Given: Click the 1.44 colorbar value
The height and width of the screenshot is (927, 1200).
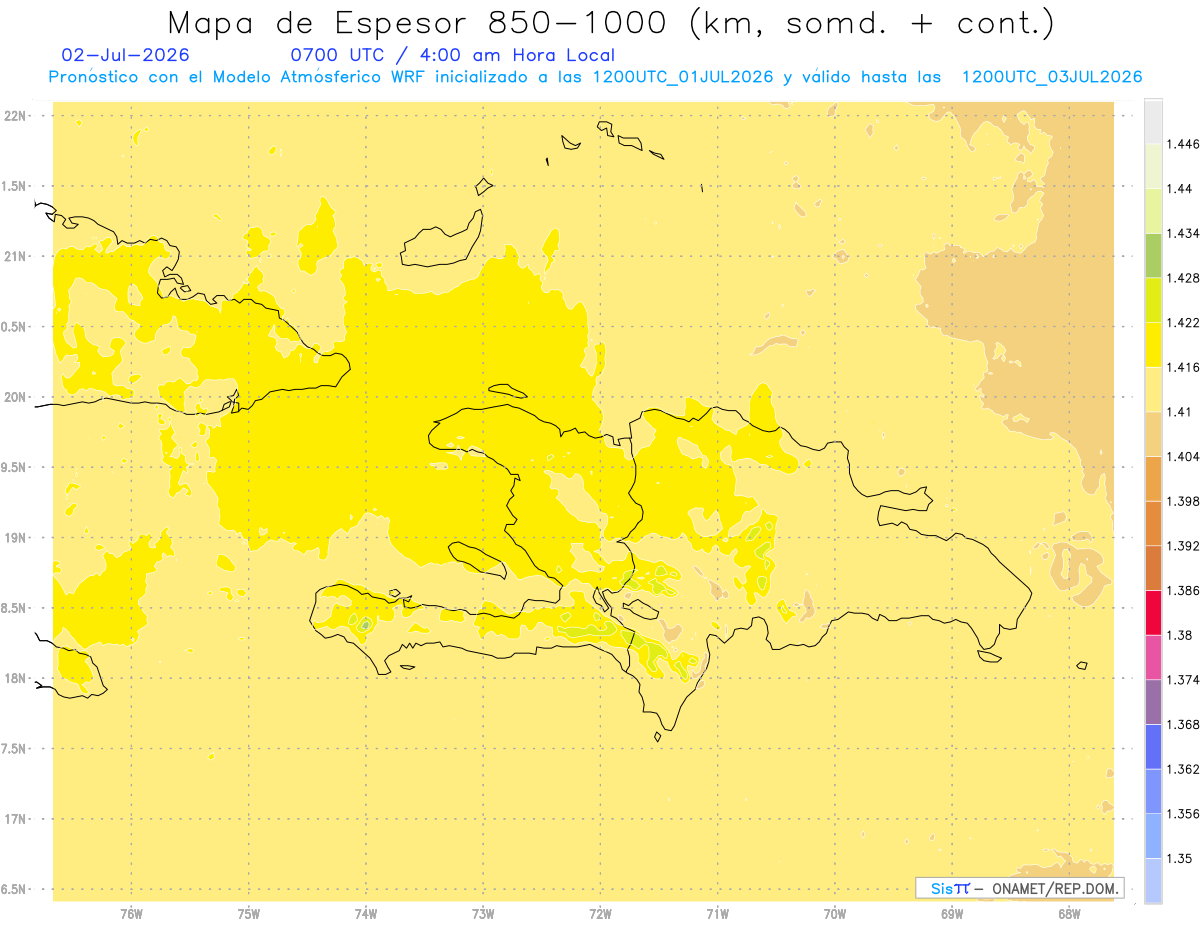Looking at the screenshot, I should [x=1179, y=188].
